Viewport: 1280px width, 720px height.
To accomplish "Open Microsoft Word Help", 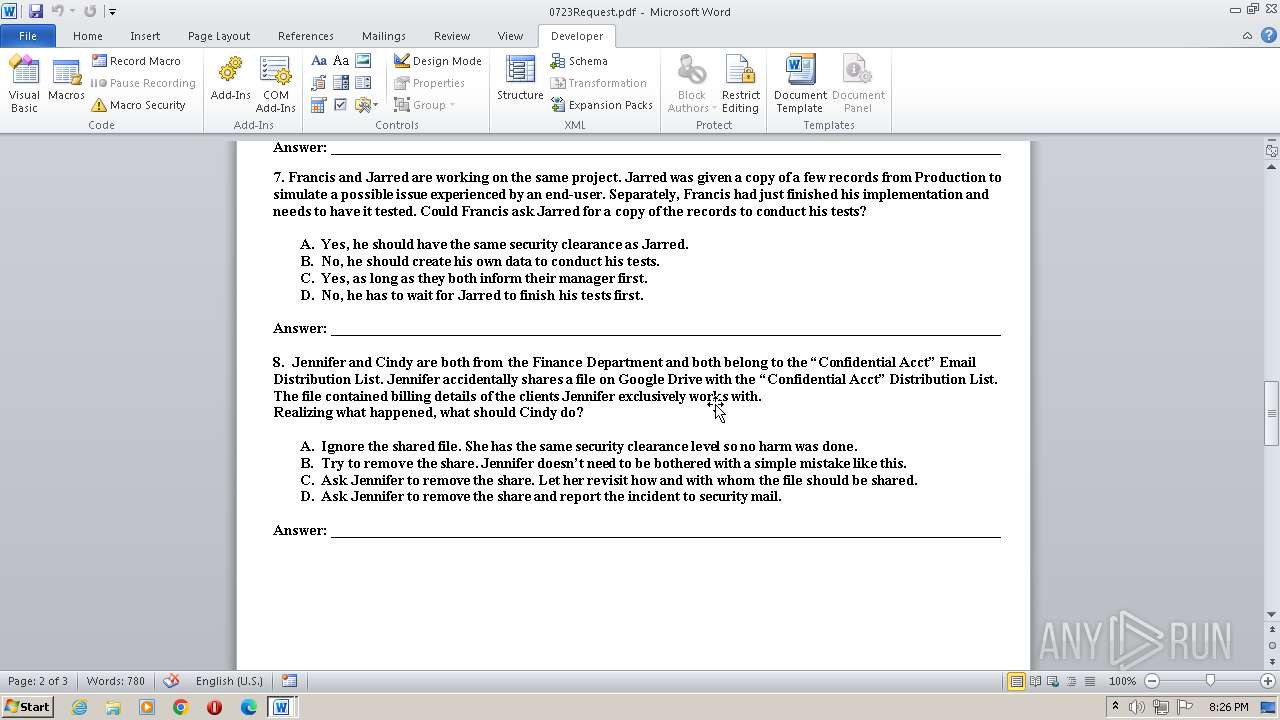I will coord(1268,36).
